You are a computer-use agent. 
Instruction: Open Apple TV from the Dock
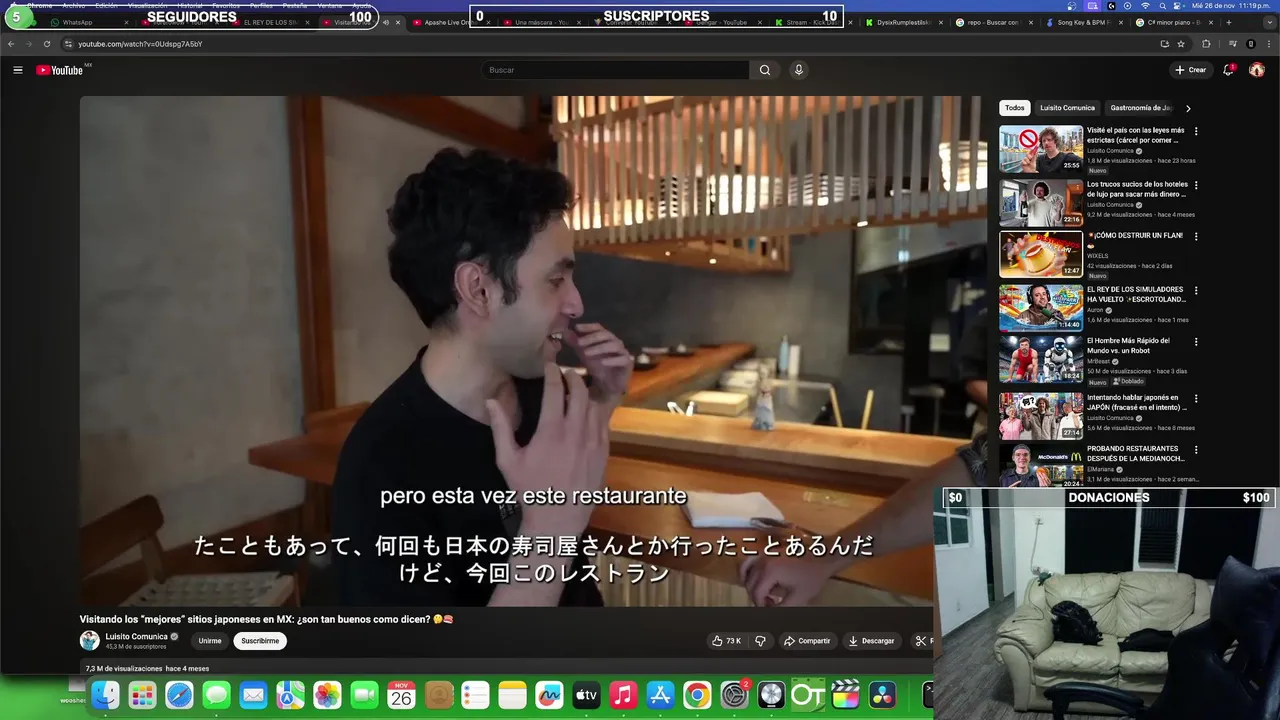click(586, 695)
